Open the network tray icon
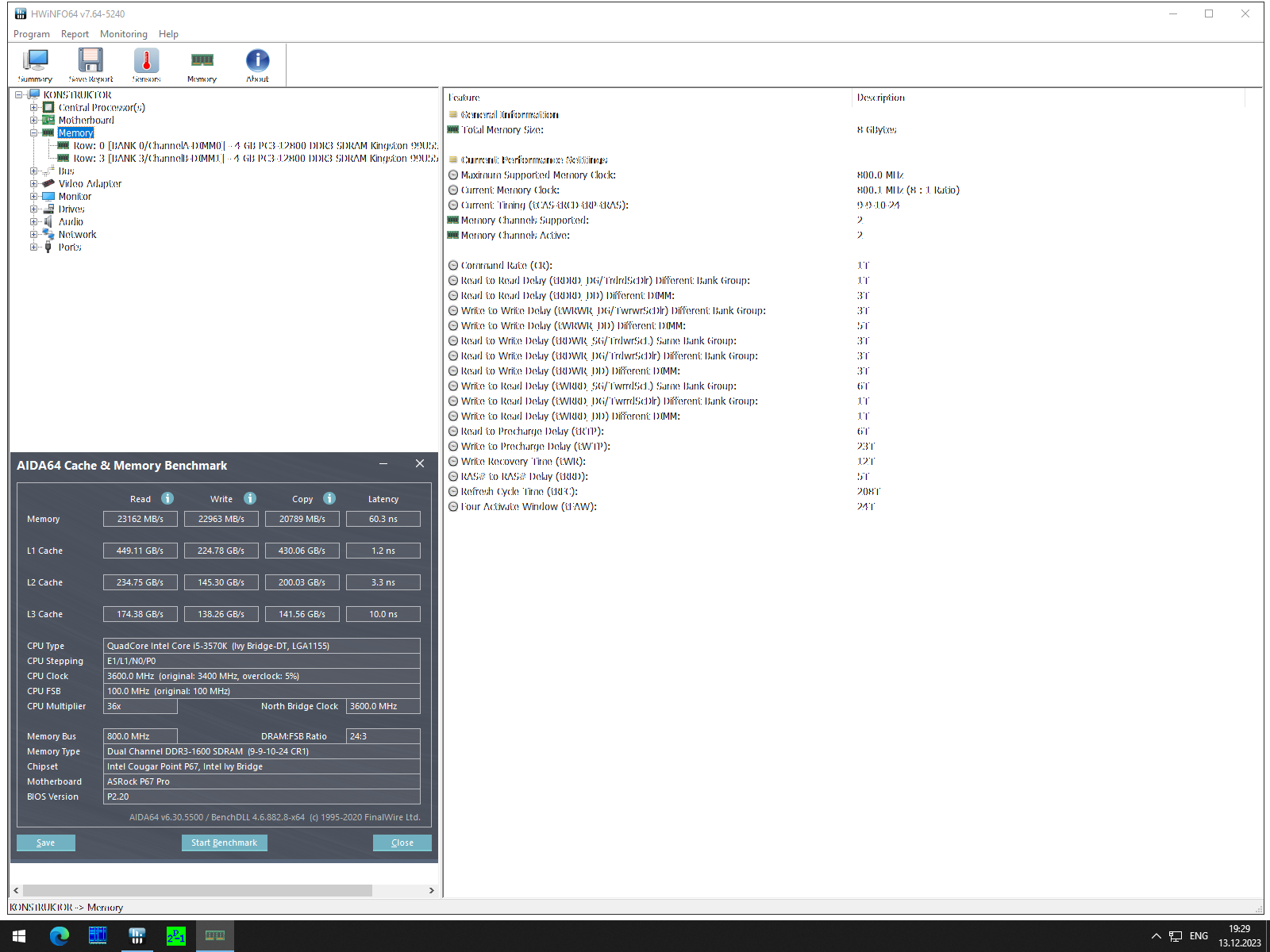 click(1176, 936)
